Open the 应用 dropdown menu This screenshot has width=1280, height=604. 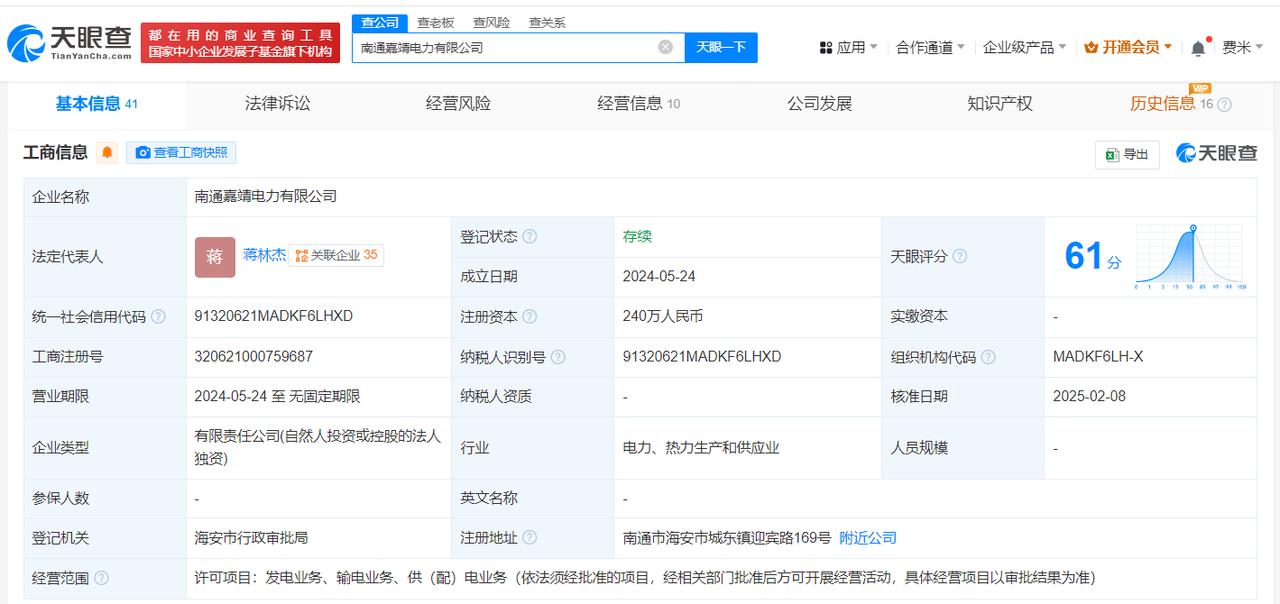[848, 47]
